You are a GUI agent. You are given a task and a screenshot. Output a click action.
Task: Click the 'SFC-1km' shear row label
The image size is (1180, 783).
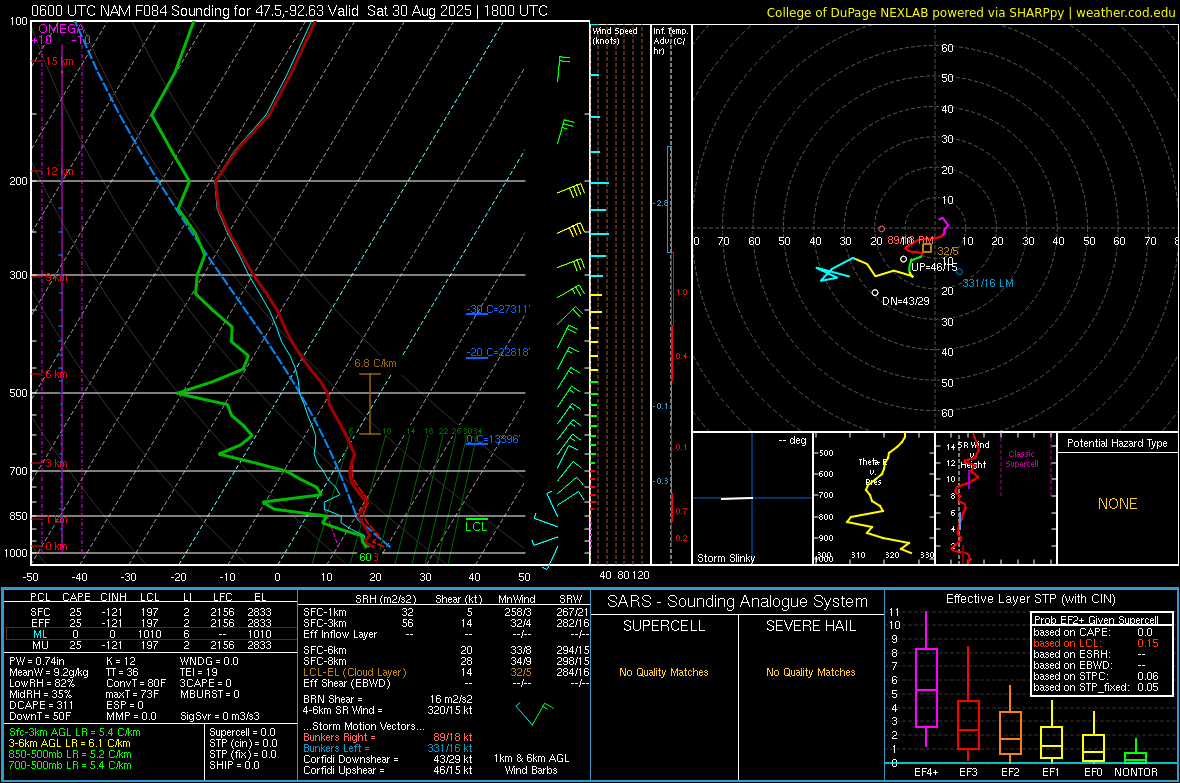click(x=324, y=612)
